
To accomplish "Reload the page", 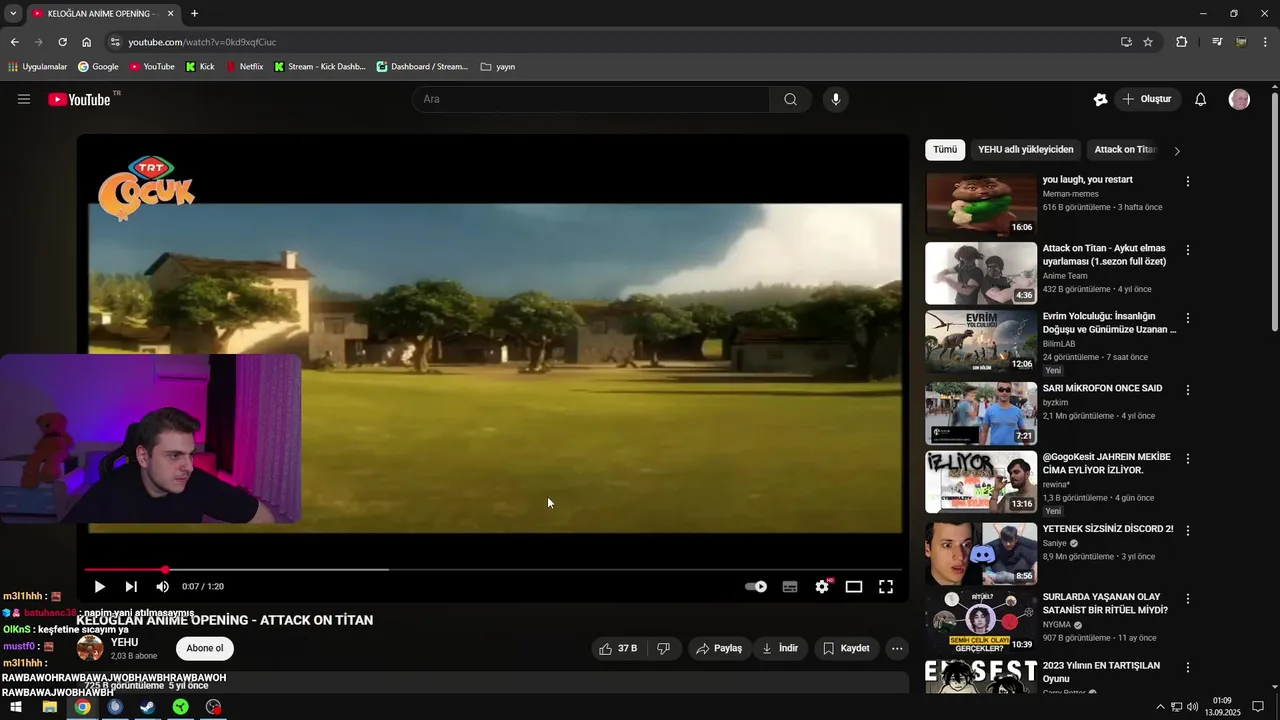I will 62,42.
